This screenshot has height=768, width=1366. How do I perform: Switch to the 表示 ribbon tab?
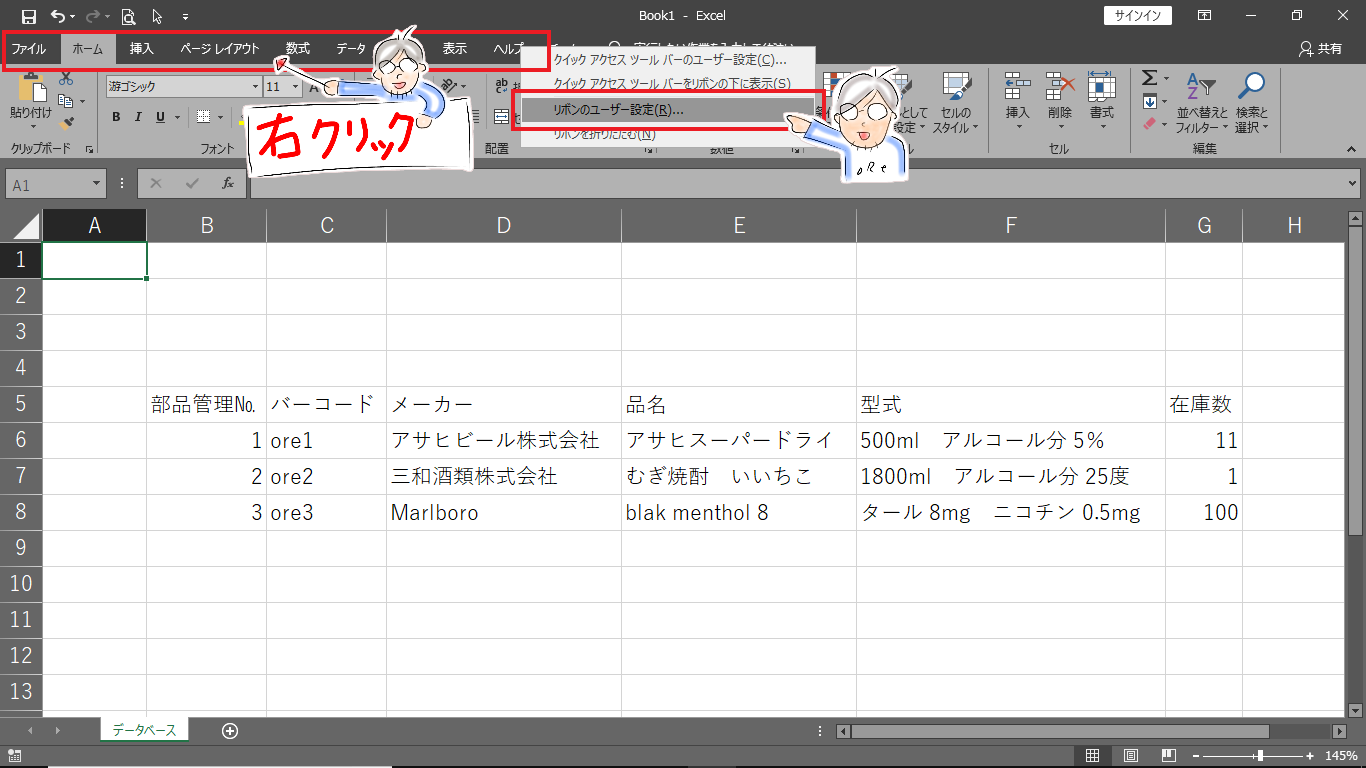[455, 48]
